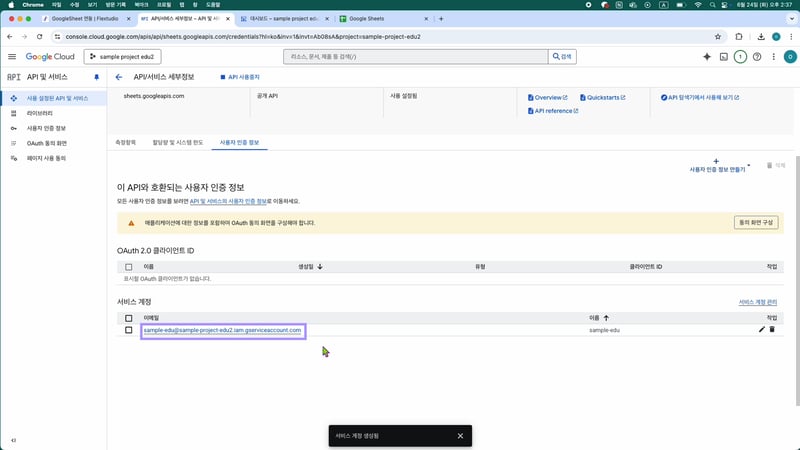Open the sample project edu2 project selector
Image resolution: width=800 pixels, height=450 pixels.
[x=122, y=57]
